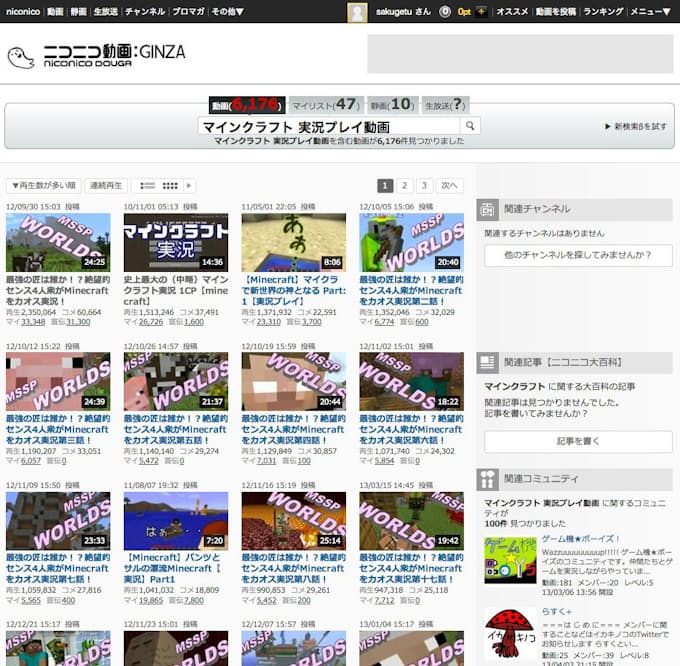Expand the その他 menu in top bar

click(x=227, y=12)
